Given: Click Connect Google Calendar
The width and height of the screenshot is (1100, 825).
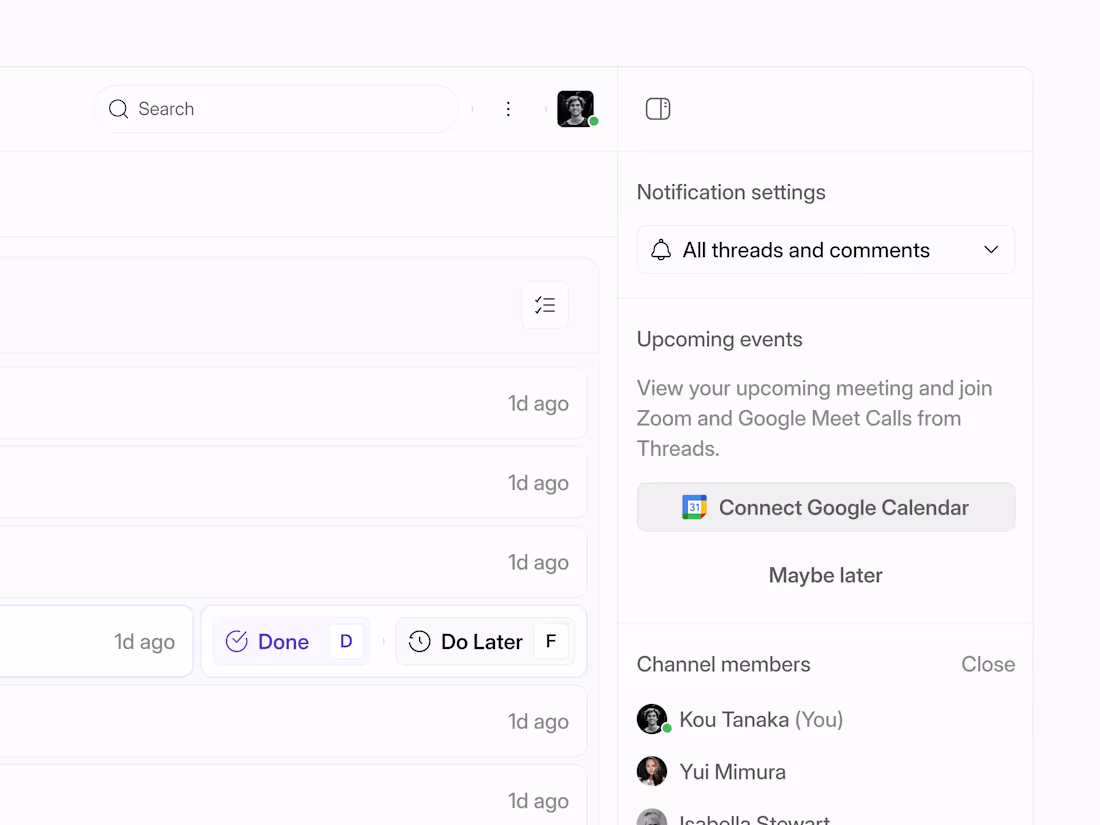Looking at the screenshot, I should [826, 507].
